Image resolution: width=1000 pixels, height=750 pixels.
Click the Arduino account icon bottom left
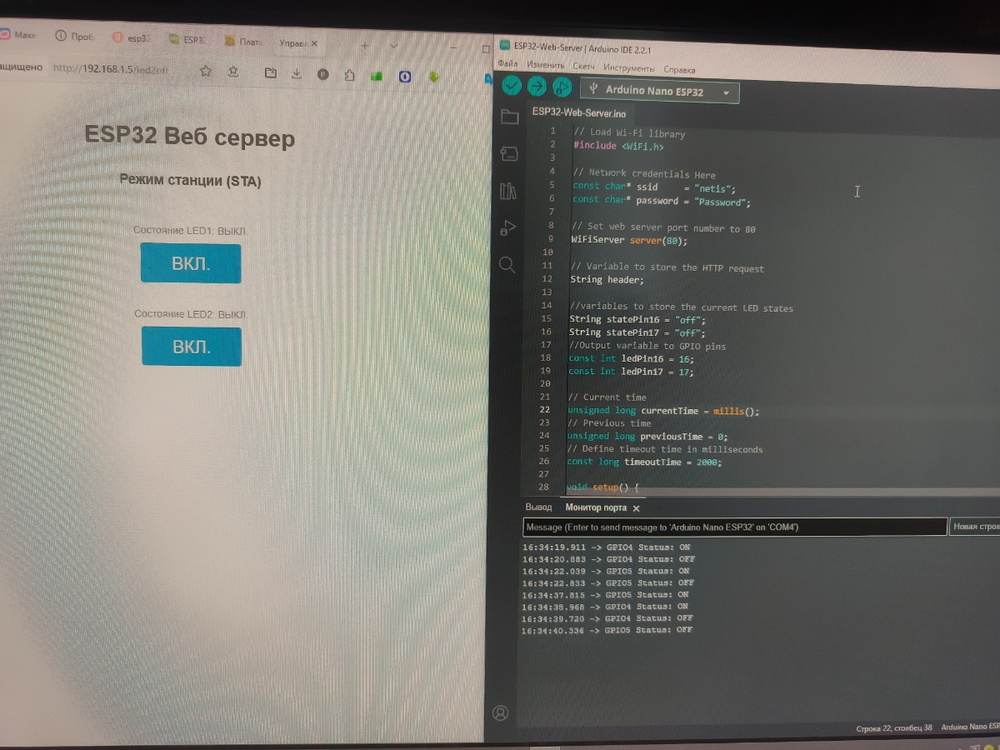click(x=500, y=712)
